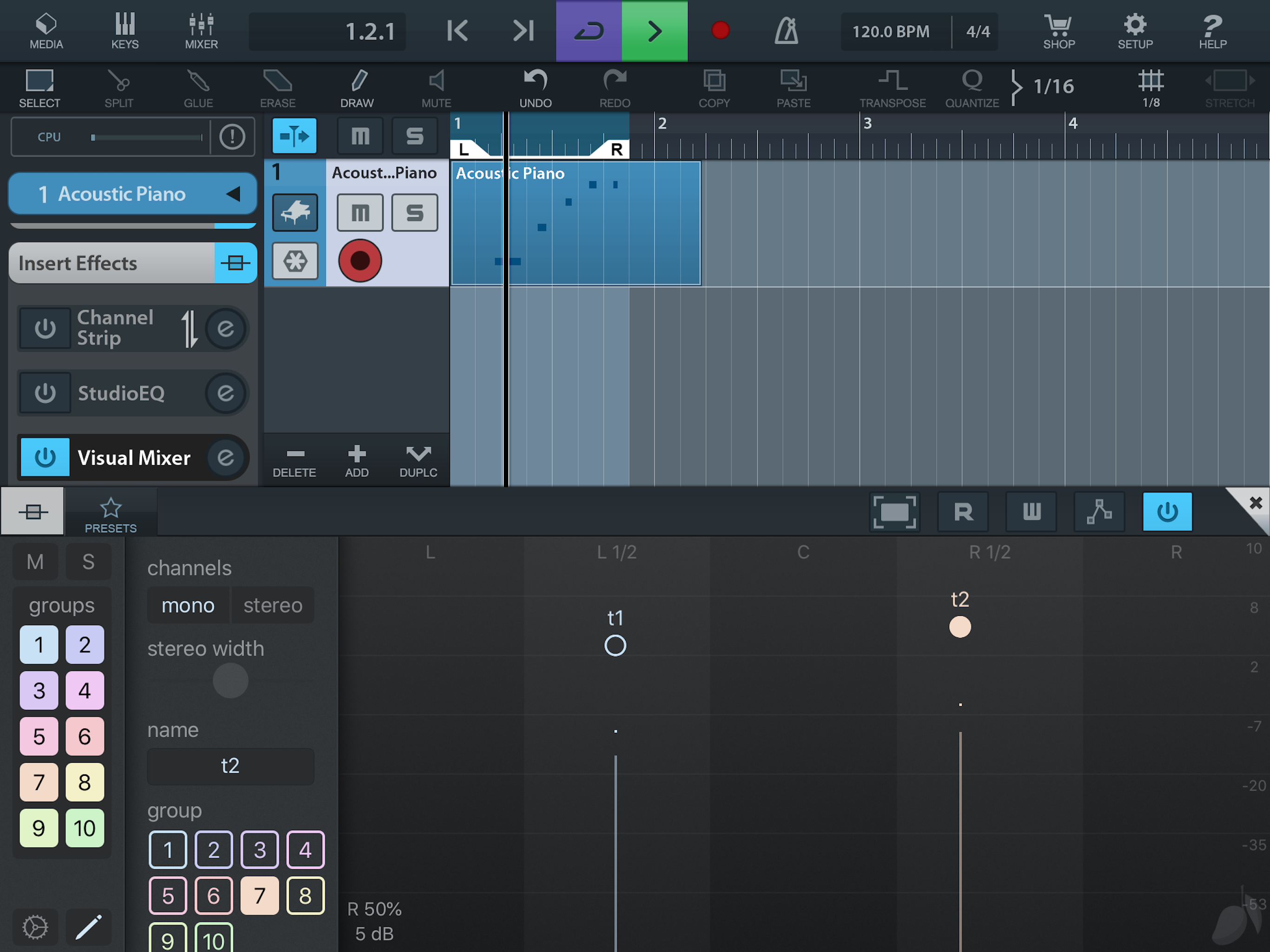
Task: Open the HELP section
Action: [x=1212, y=31]
